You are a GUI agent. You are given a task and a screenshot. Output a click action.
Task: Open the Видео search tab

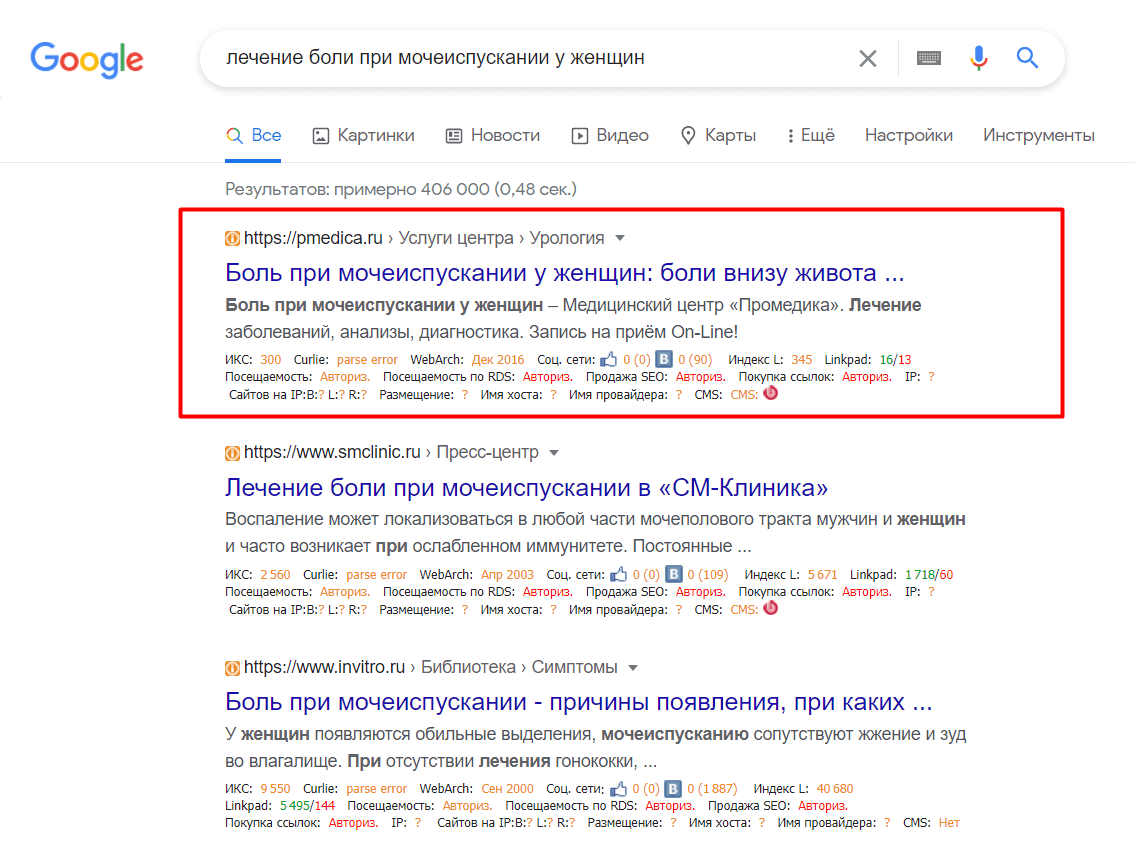[x=610, y=135]
